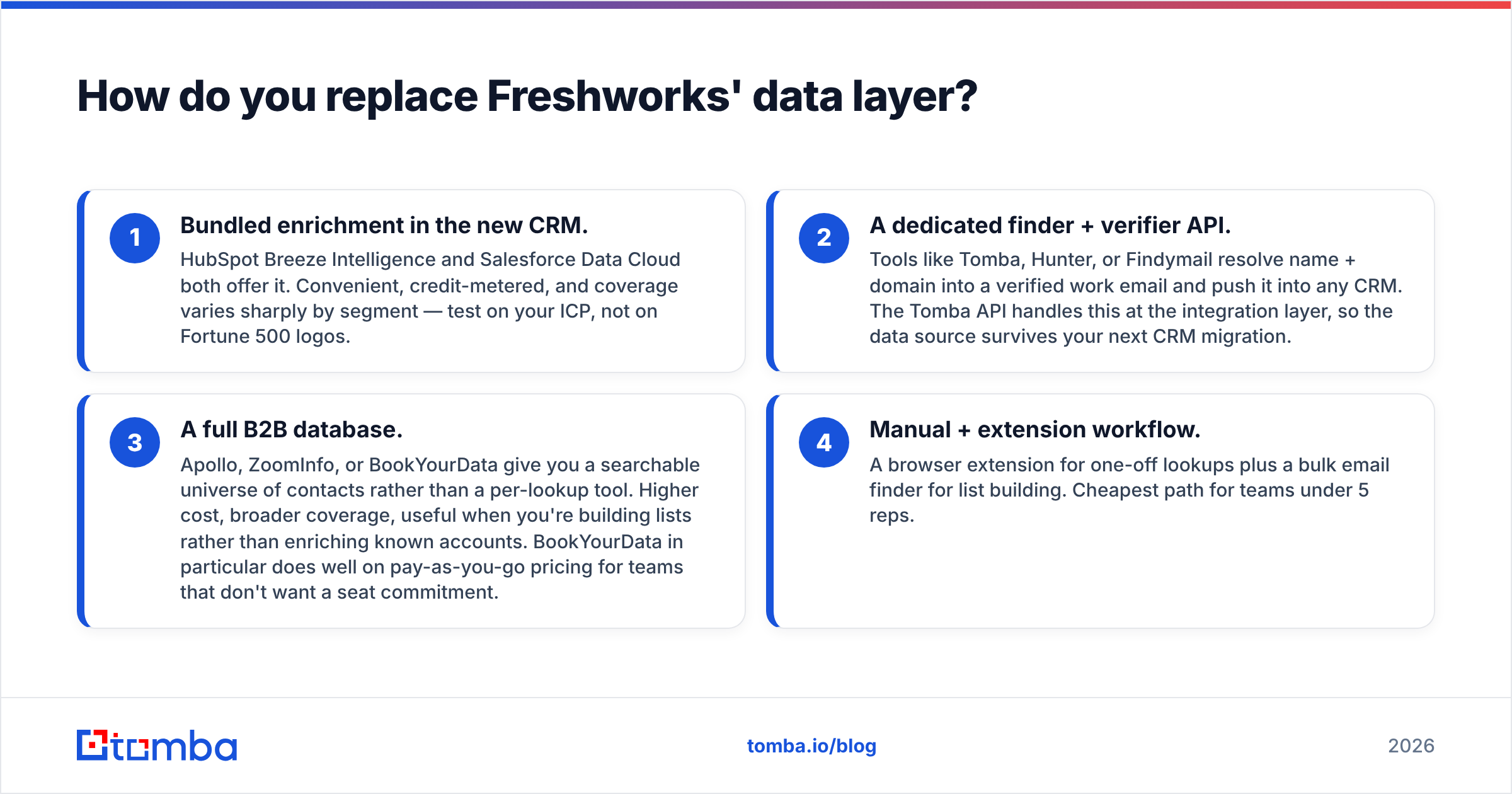Click the Tomba logo
The height and width of the screenshot is (794, 1512).
coord(157,745)
